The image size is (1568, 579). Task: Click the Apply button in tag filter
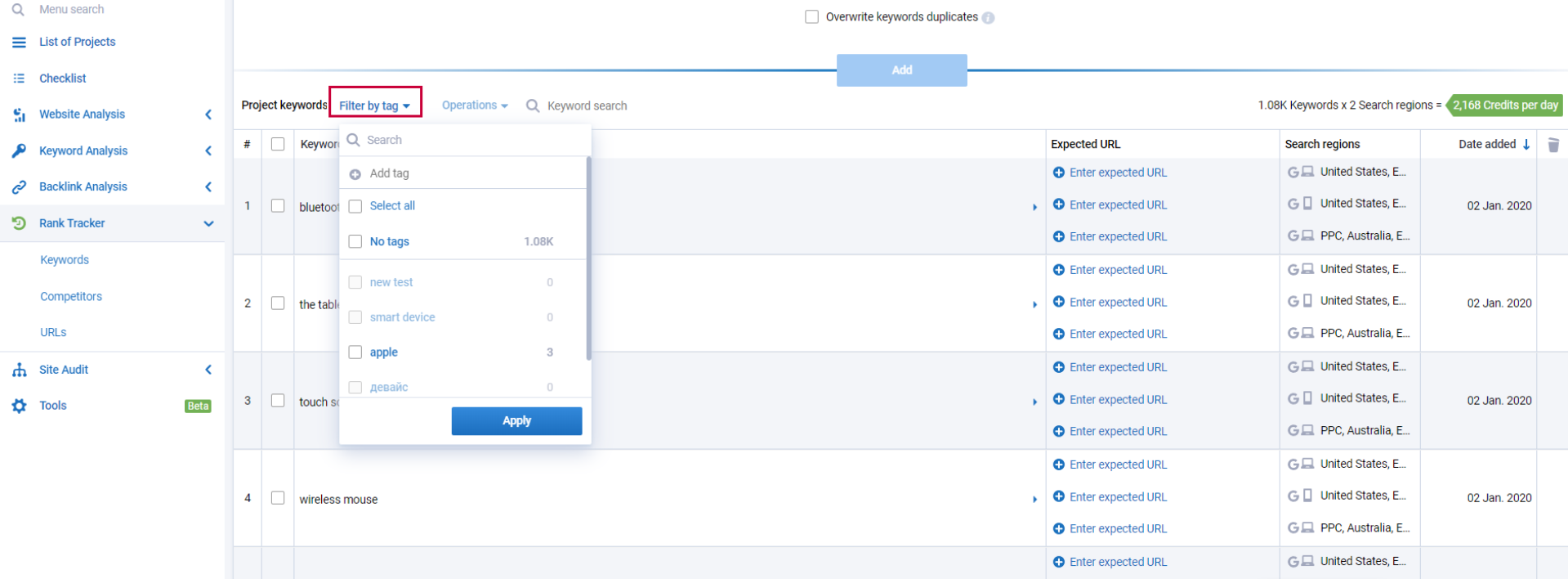516,421
